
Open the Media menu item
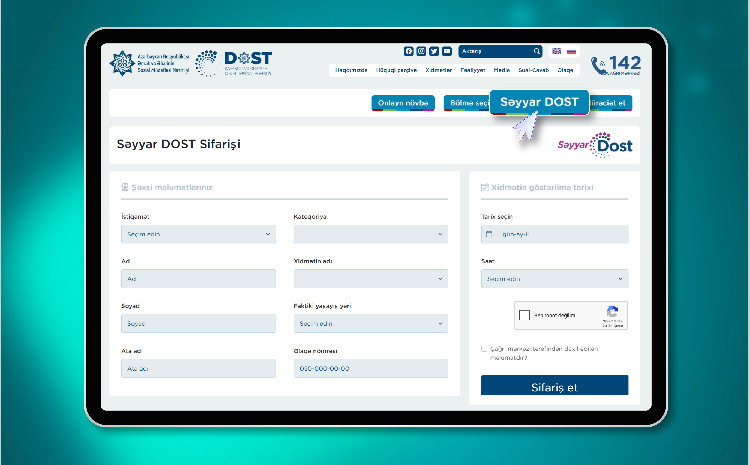click(x=502, y=70)
